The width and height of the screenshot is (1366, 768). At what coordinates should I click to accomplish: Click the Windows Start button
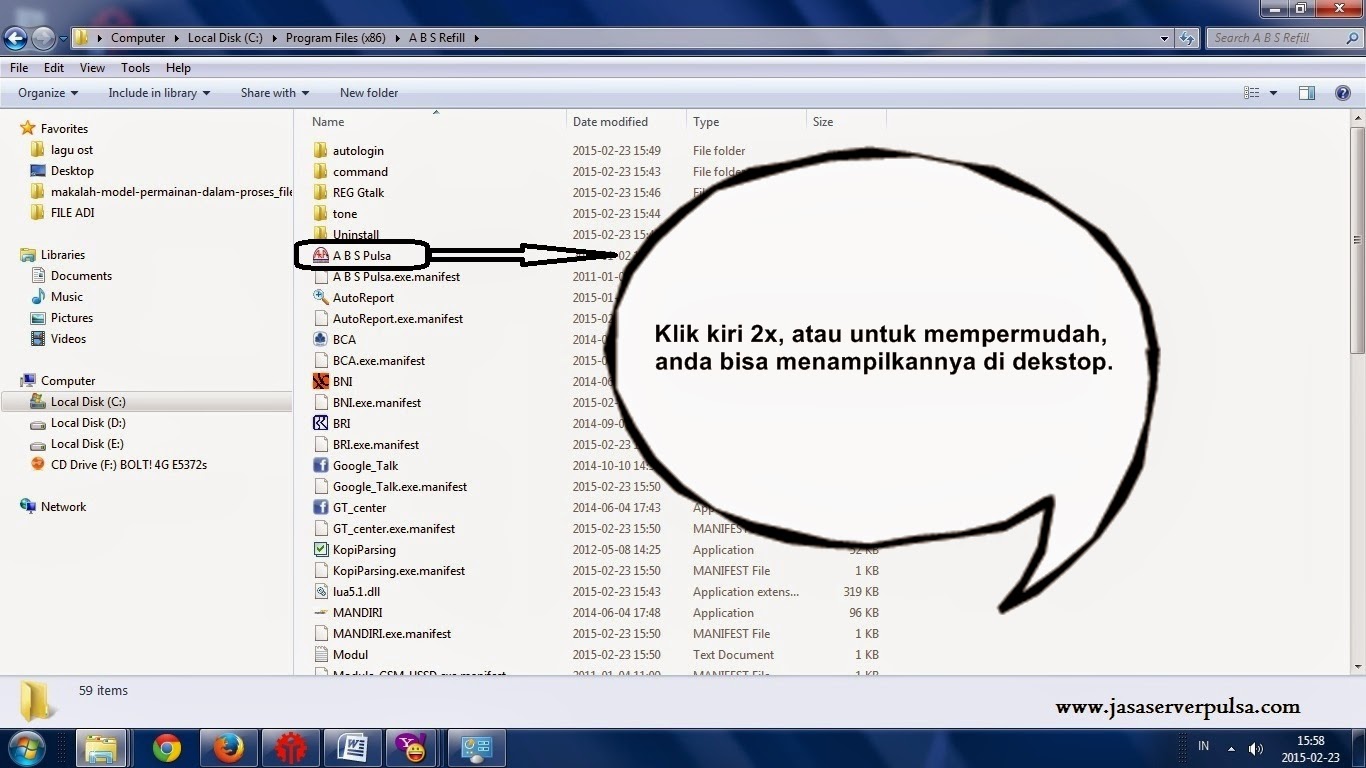(27, 748)
